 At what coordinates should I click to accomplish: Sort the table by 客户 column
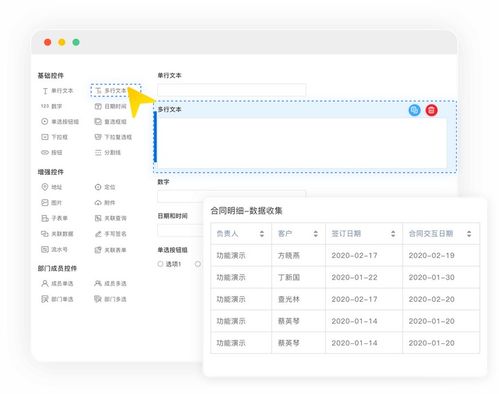316,234
